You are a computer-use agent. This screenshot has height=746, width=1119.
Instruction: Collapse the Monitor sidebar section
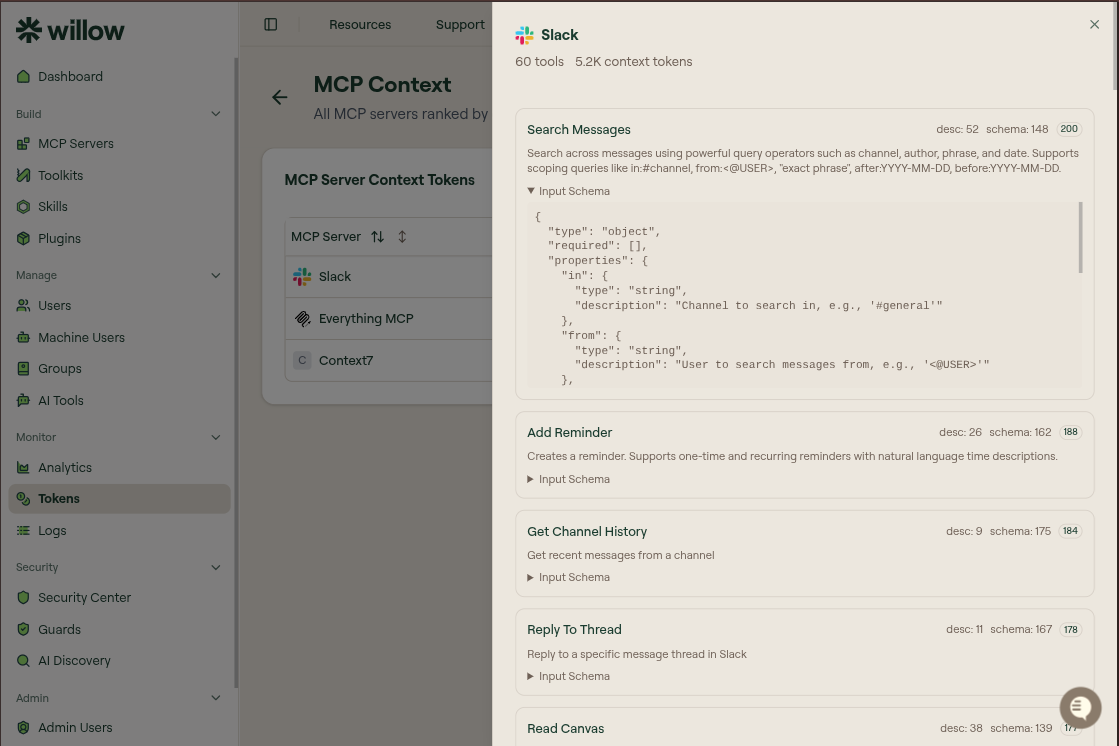(x=216, y=437)
